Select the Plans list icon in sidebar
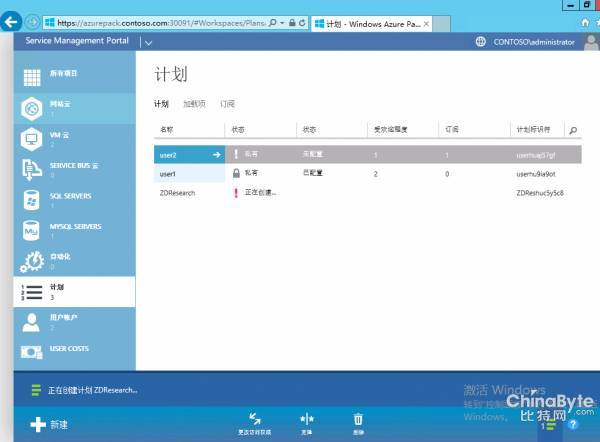Screen dimensions: 600x442 (31, 292)
